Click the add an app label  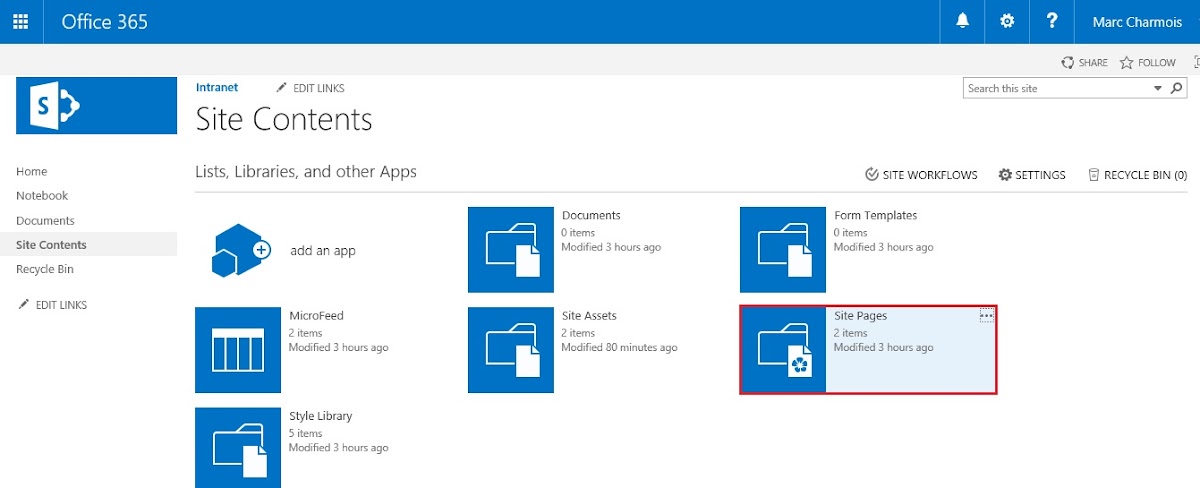[323, 250]
